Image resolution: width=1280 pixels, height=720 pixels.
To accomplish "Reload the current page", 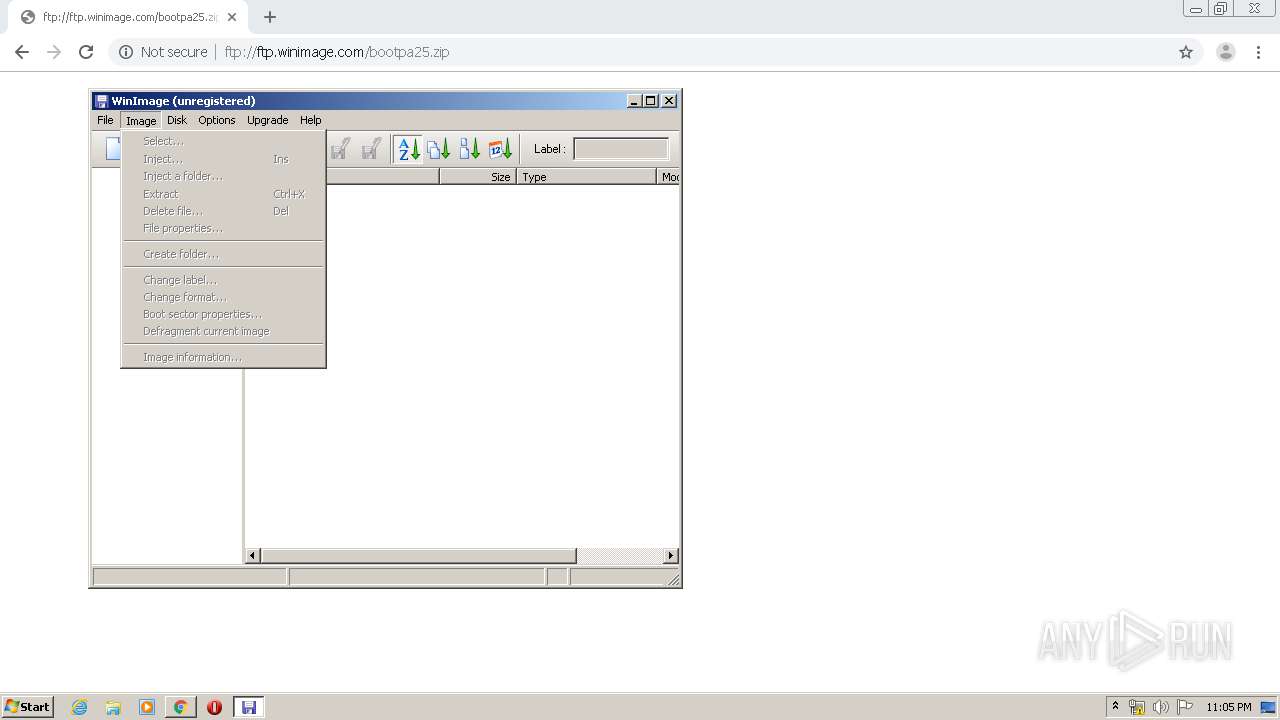I will (86, 52).
